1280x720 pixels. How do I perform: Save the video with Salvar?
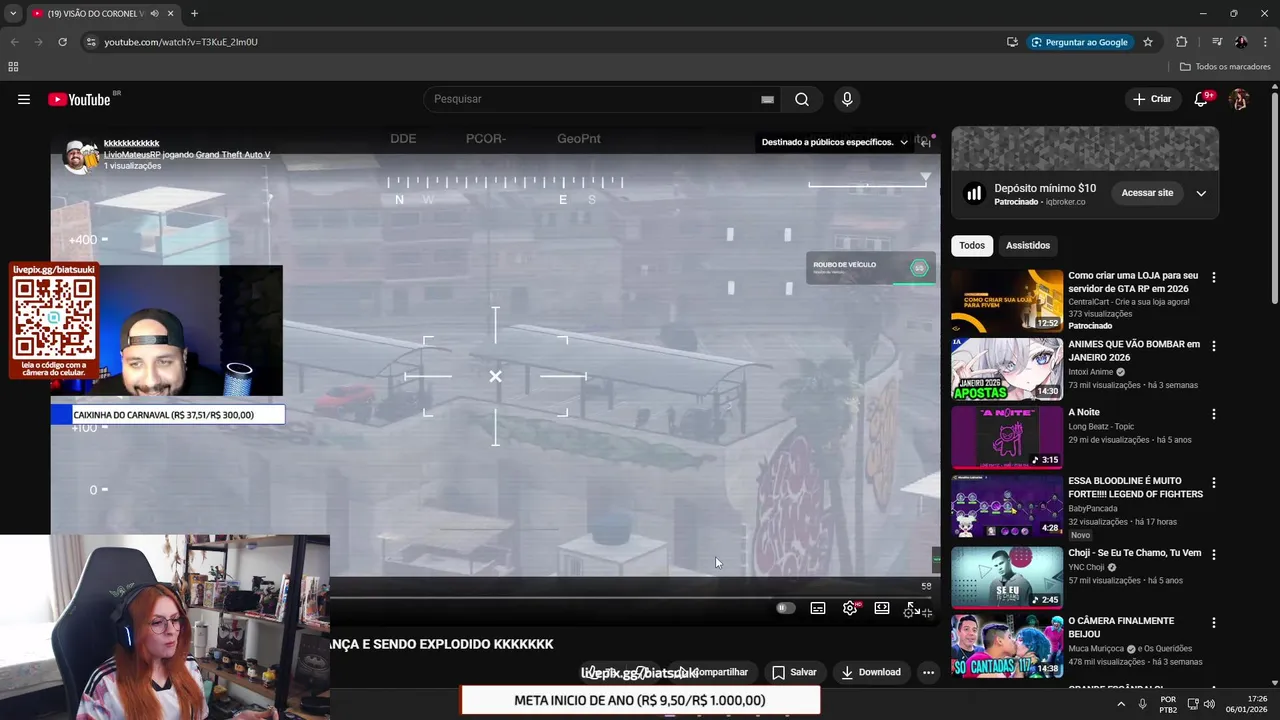[x=794, y=672]
